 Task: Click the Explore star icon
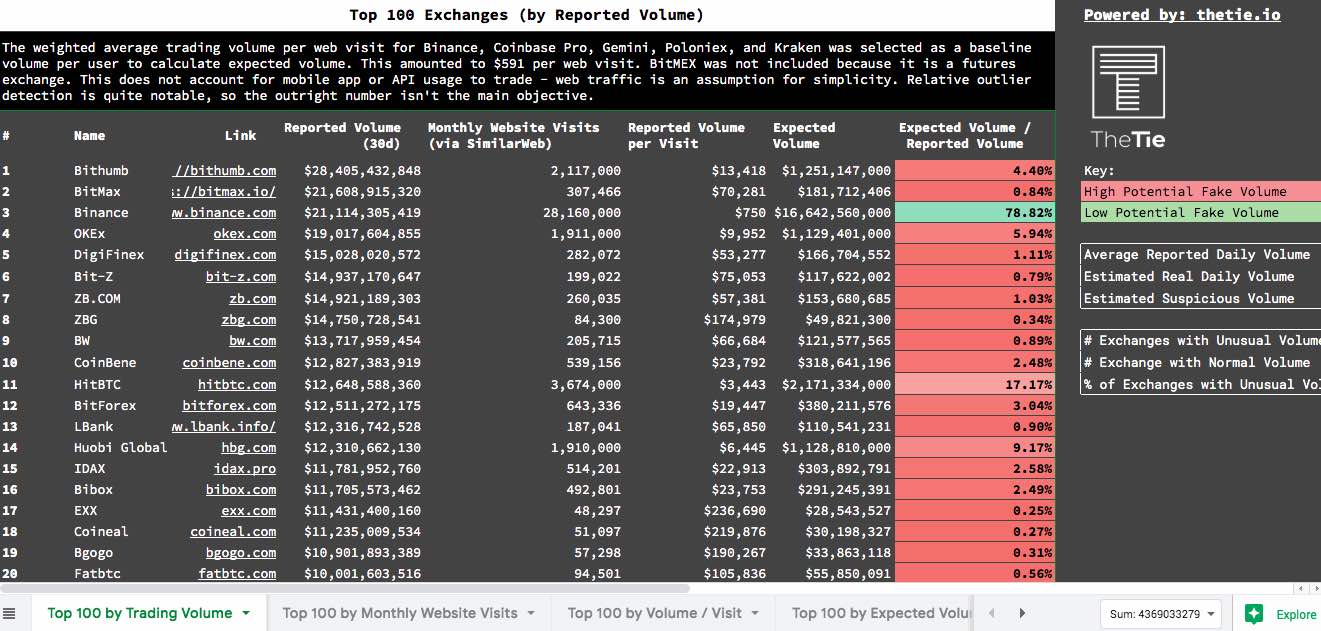click(1254, 614)
